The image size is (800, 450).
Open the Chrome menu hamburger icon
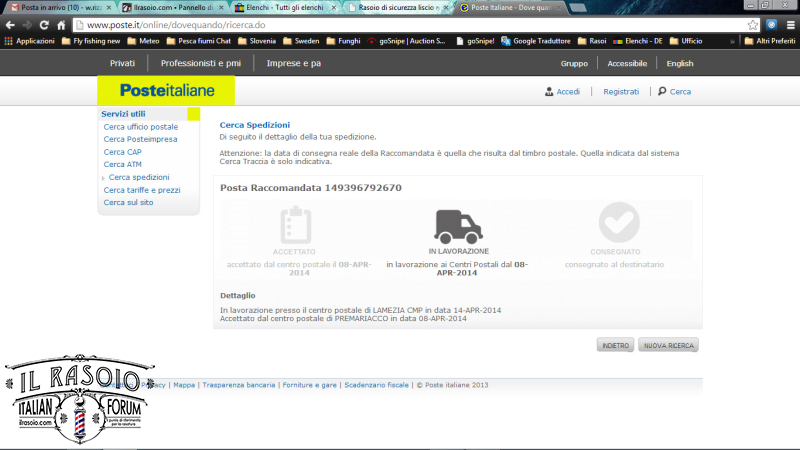(x=790, y=25)
